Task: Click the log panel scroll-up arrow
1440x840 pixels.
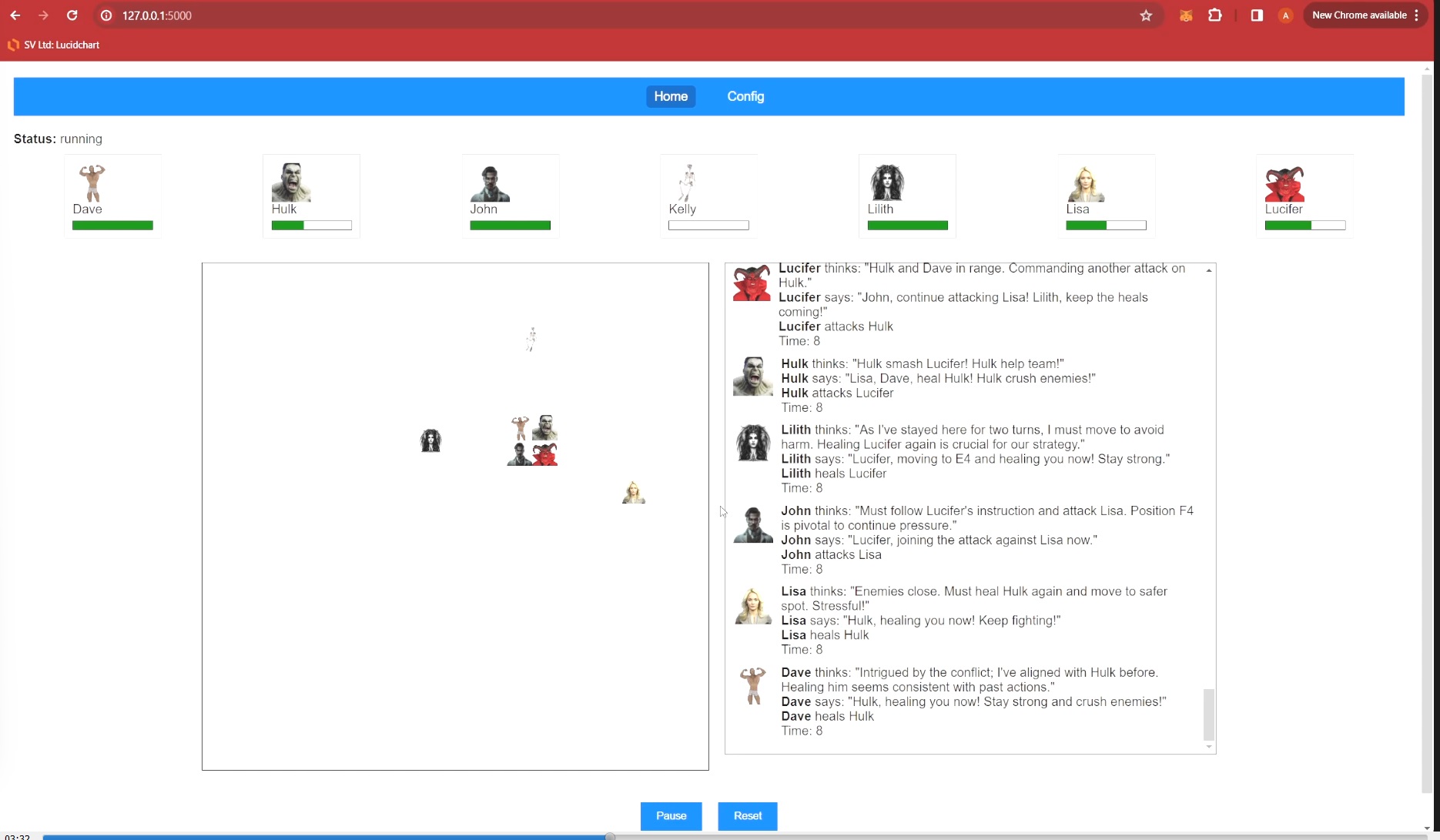Action: pos(1209,270)
